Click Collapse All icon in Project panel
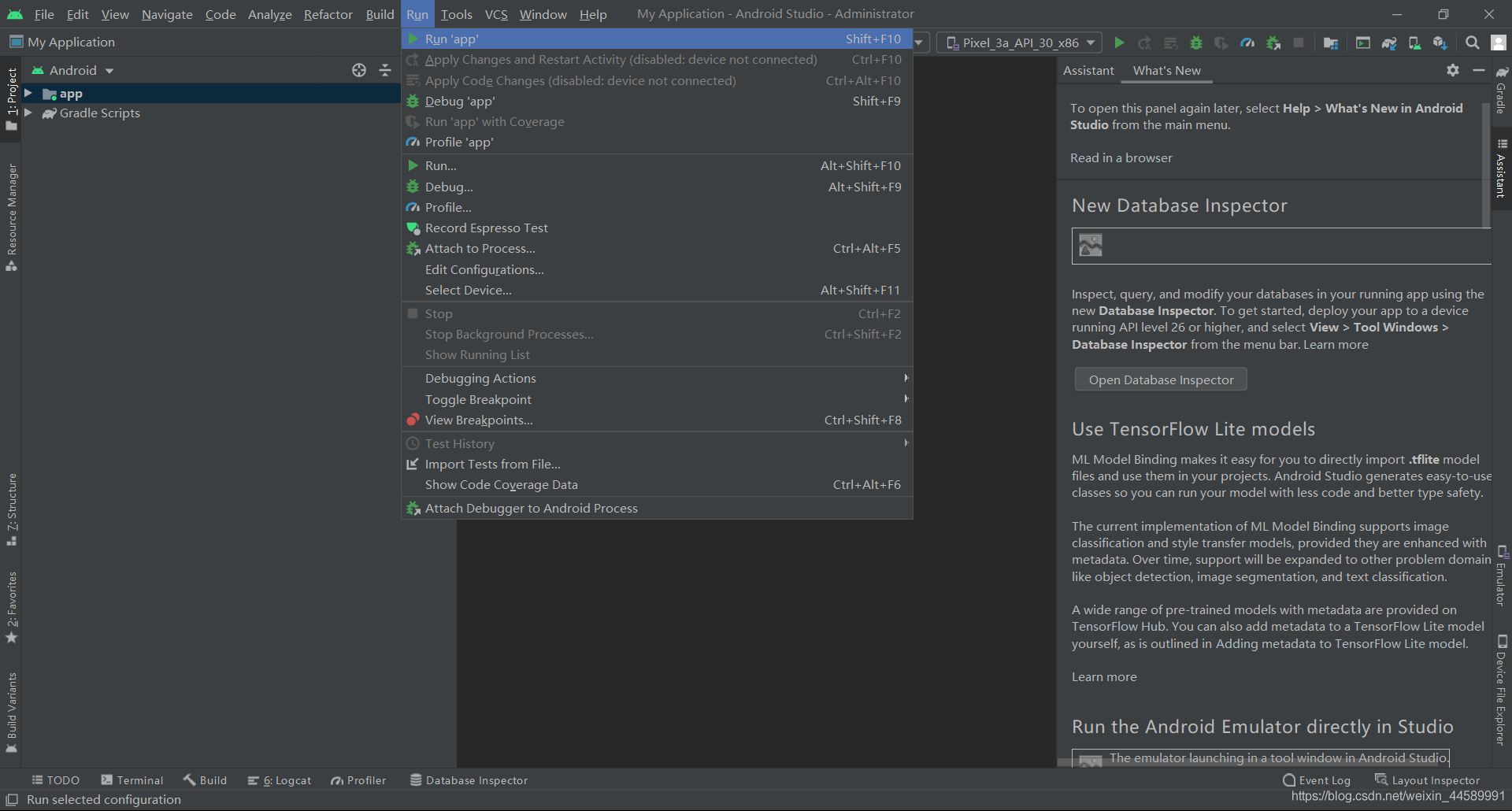 pos(385,70)
